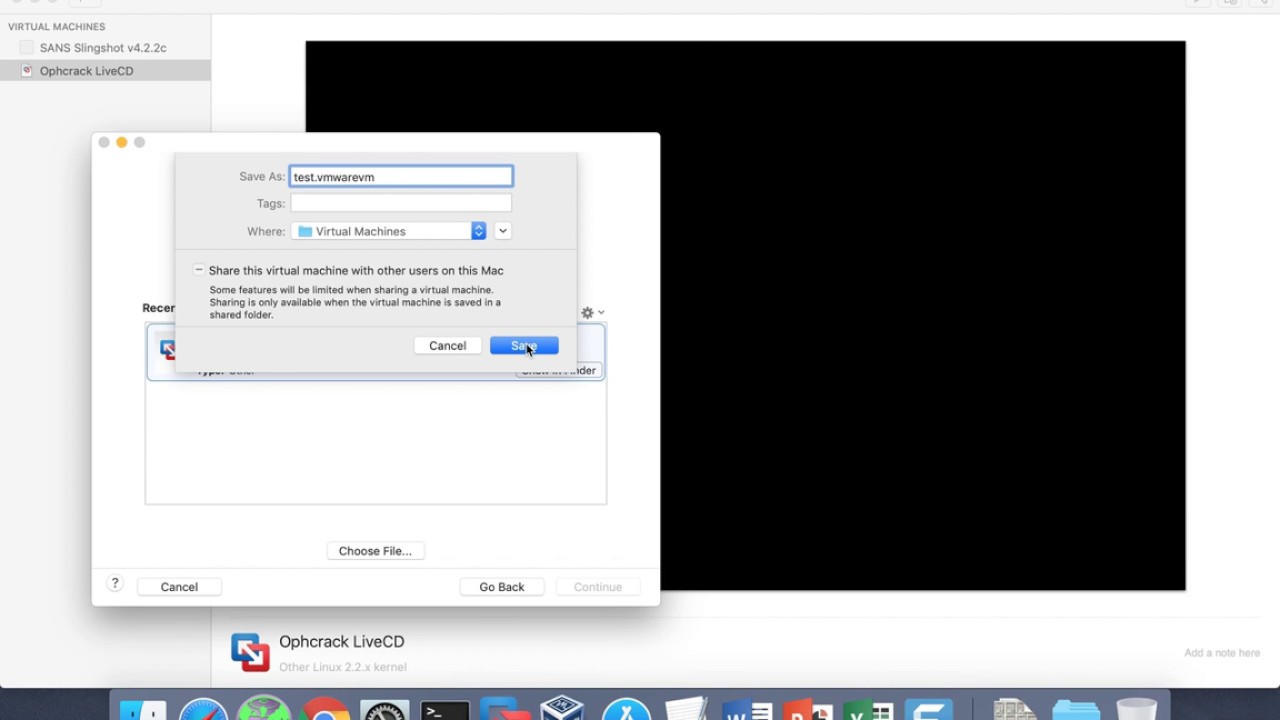Image resolution: width=1280 pixels, height=720 pixels.
Task: Click into the Tags field
Action: pos(401,203)
